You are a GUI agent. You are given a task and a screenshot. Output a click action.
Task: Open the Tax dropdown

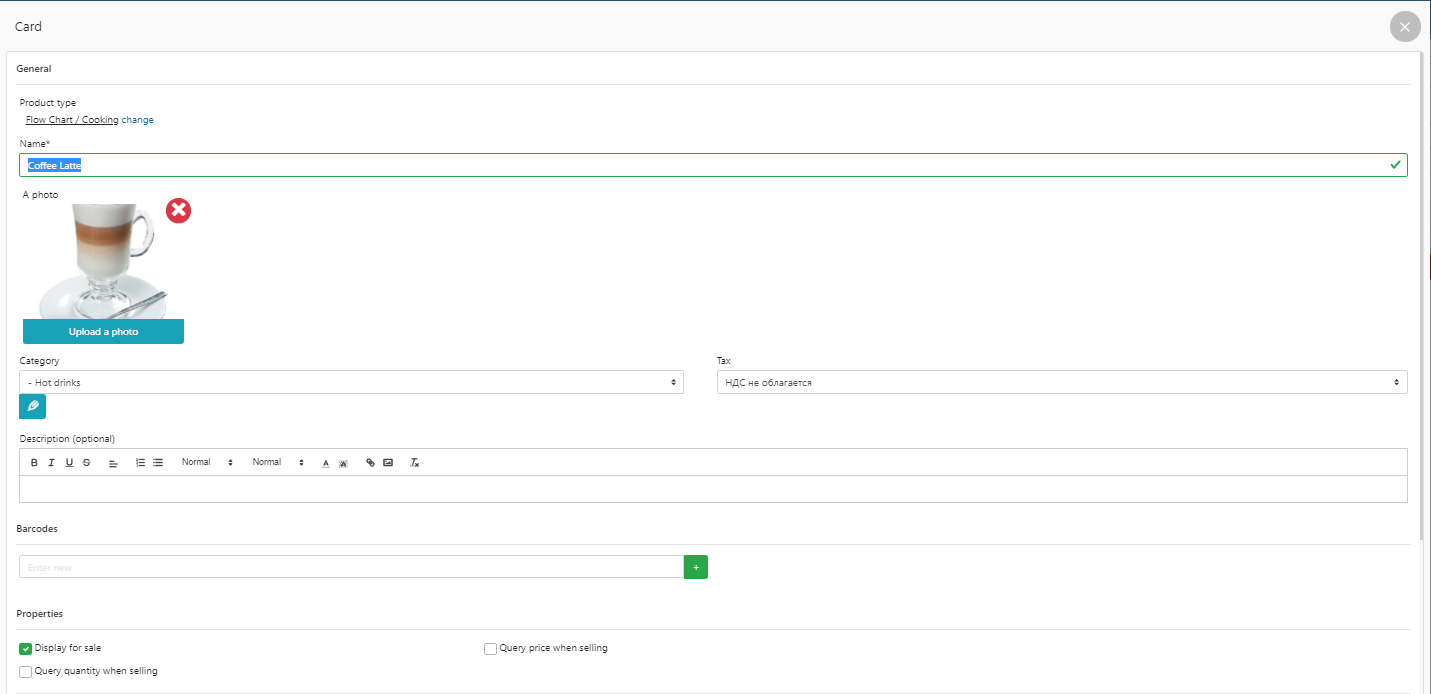pyautogui.click(x=1061, y=383)
